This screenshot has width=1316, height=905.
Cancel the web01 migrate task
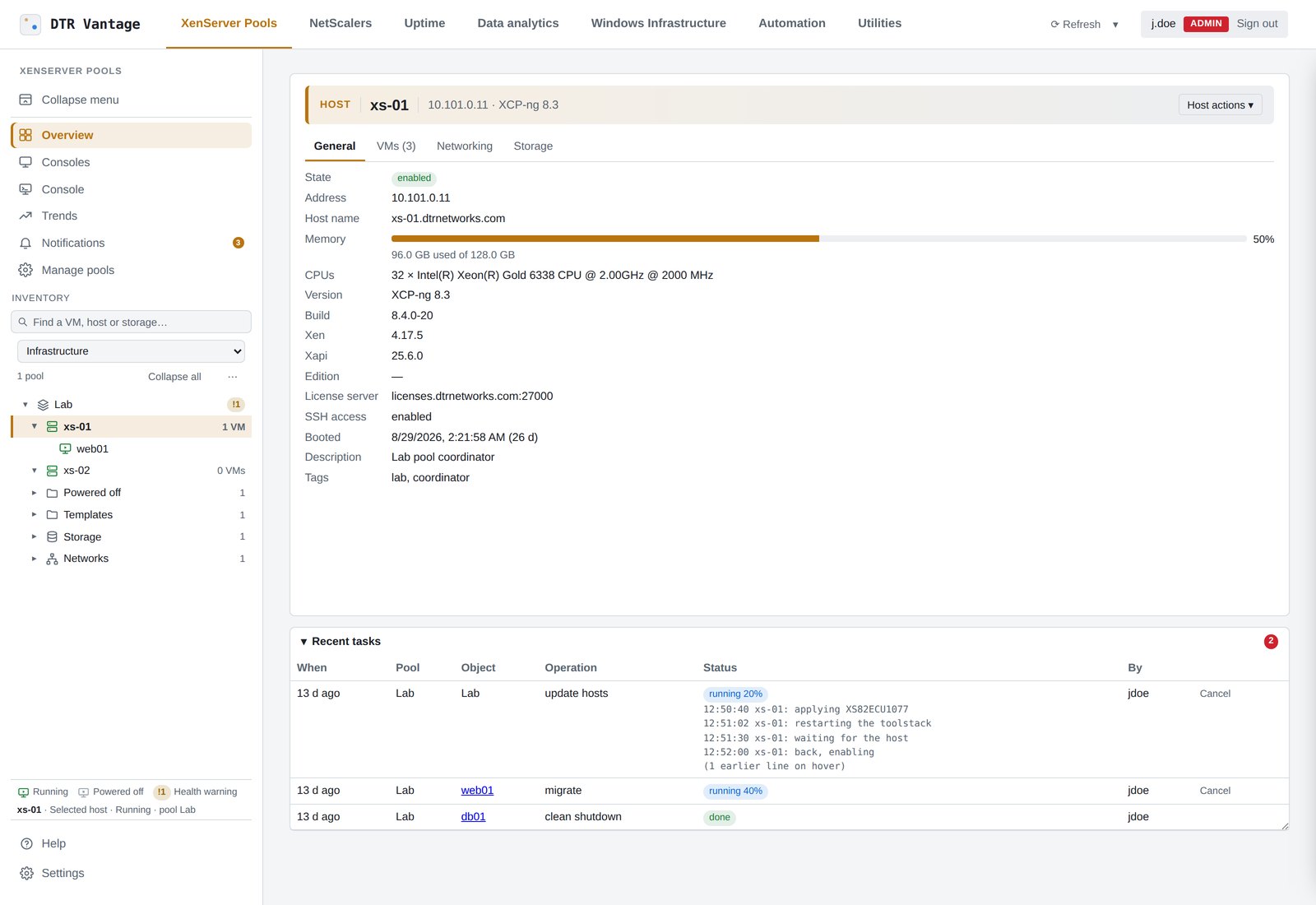tap(1215, 791)
